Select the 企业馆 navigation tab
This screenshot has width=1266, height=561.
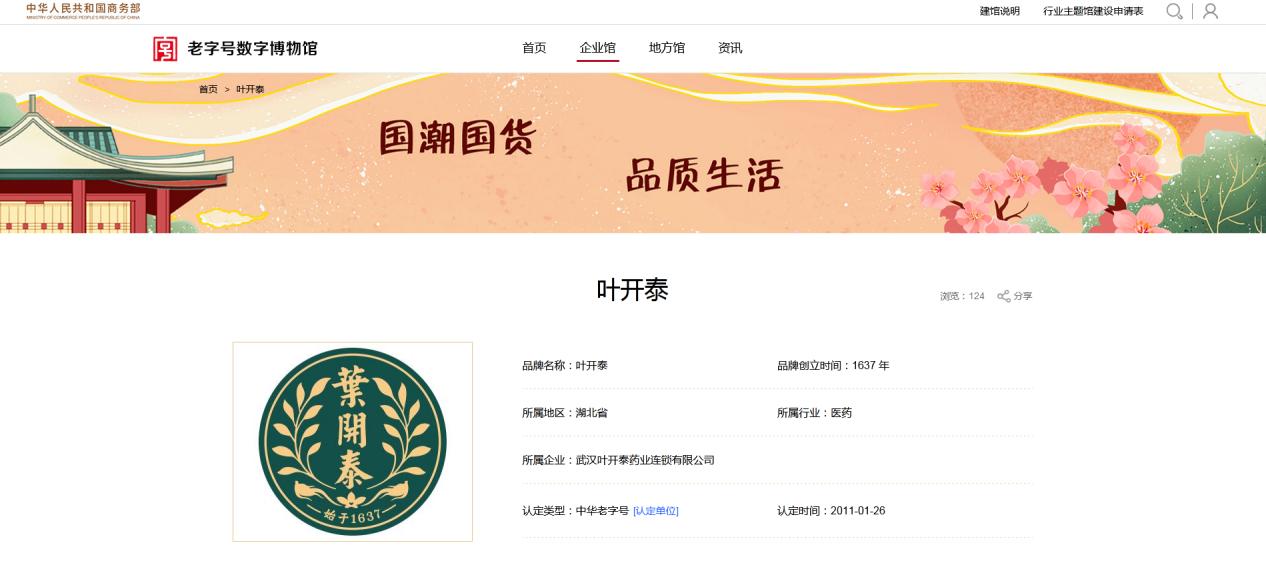point(597,48)
